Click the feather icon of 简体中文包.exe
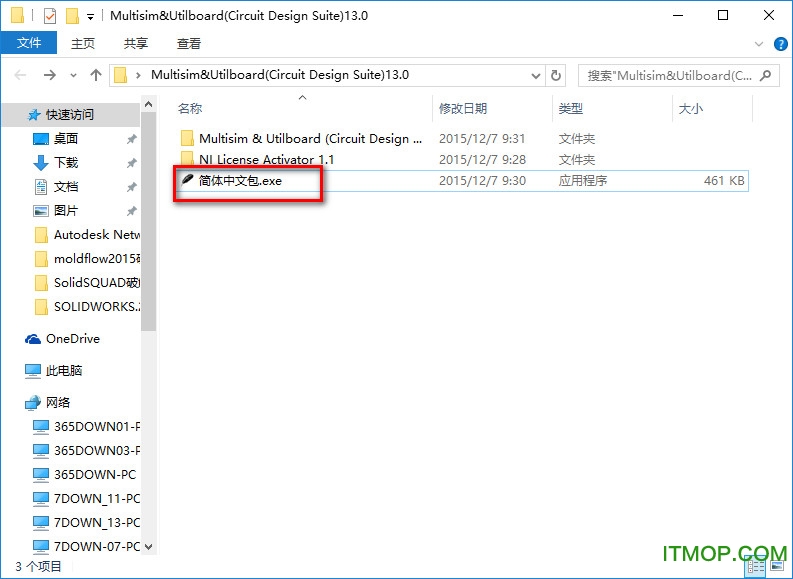Screen dimensions: 793x579 coord(187,180)
